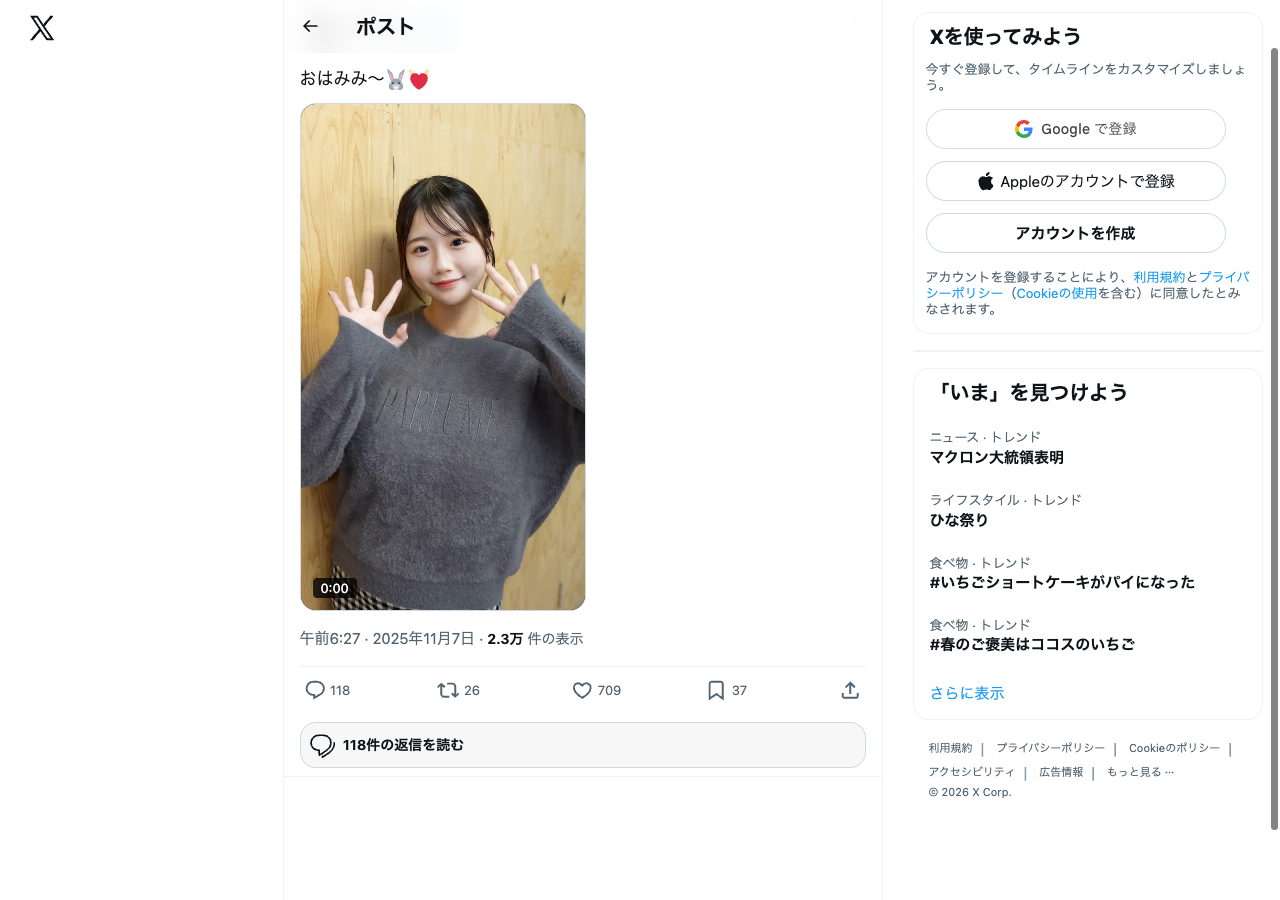Click the アカウントを作成 button
This screenshot has height=900, width=1280.
click(1076, 233)
